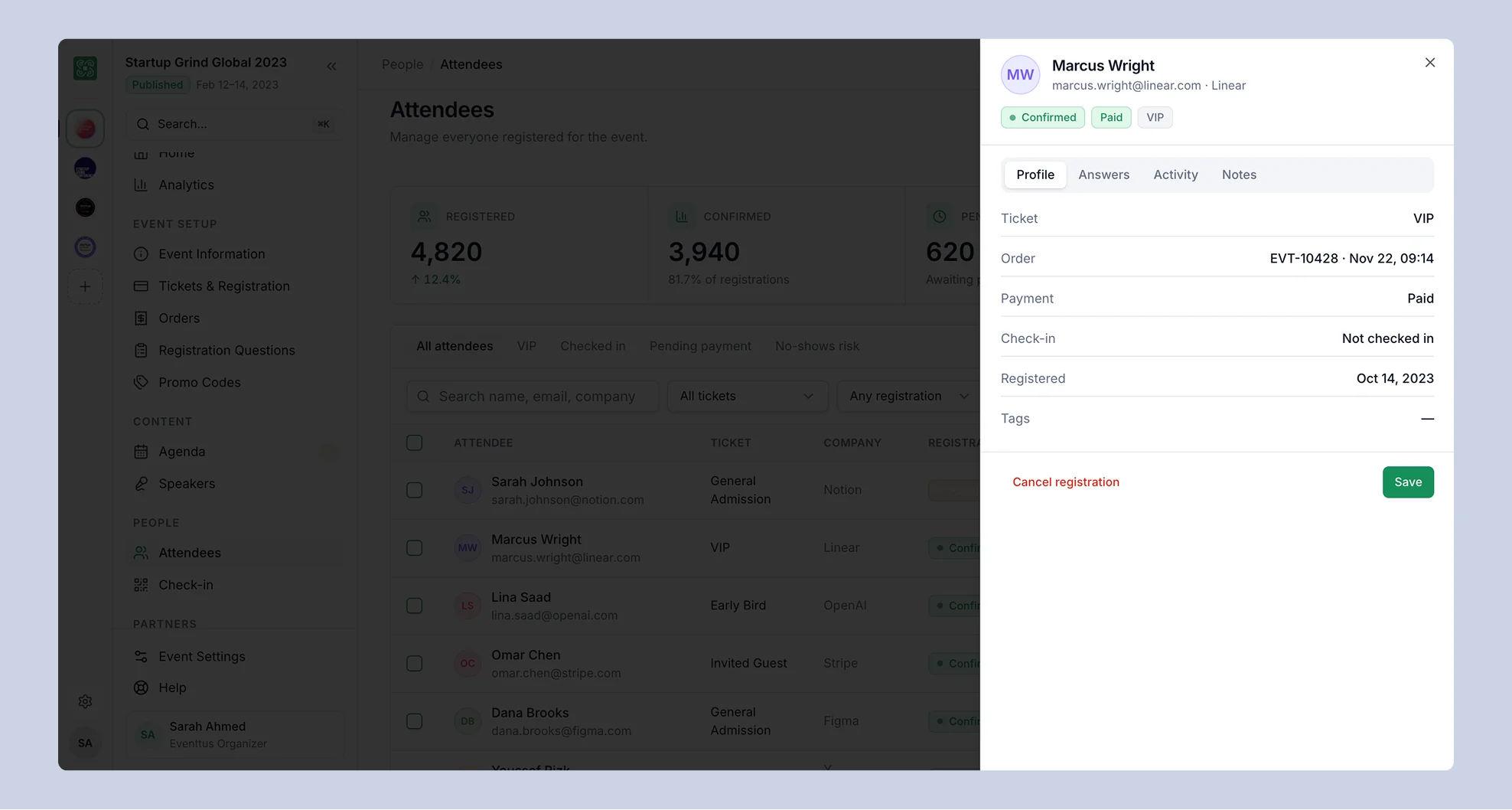Click the Promo Codes tag icon

click(x=141, y=382)
